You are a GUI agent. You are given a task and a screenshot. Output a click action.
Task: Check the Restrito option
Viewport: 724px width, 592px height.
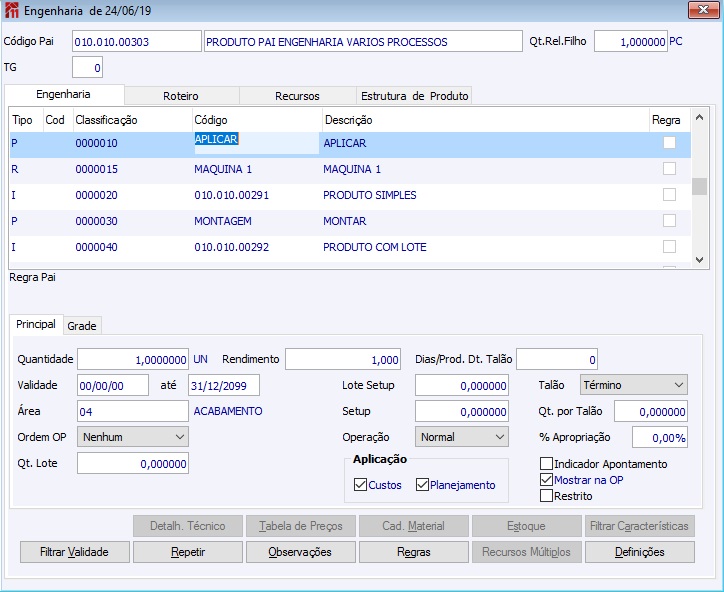coord(546,496)
